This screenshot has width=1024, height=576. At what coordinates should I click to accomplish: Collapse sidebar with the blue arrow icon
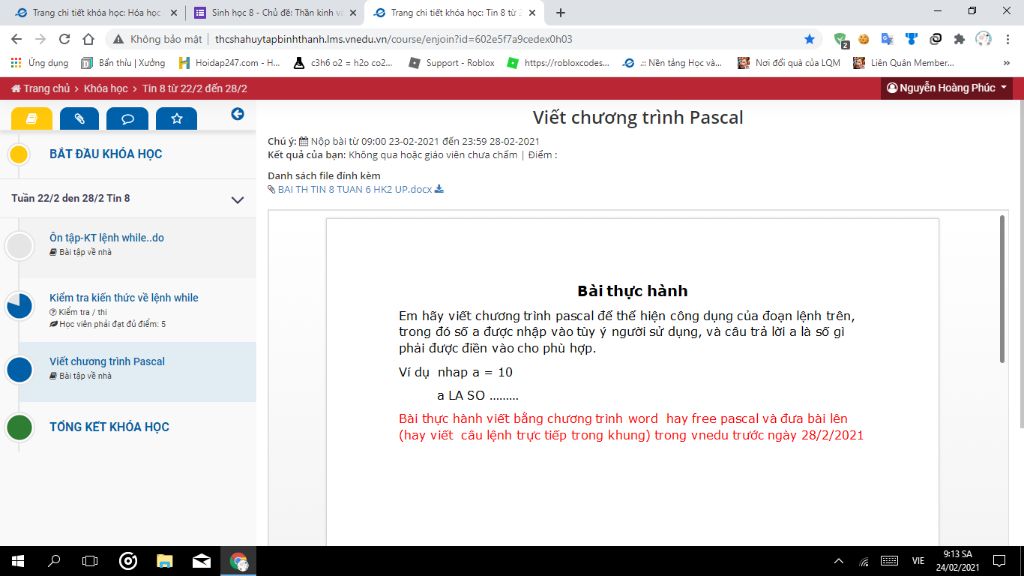click(x=238, y=114)
